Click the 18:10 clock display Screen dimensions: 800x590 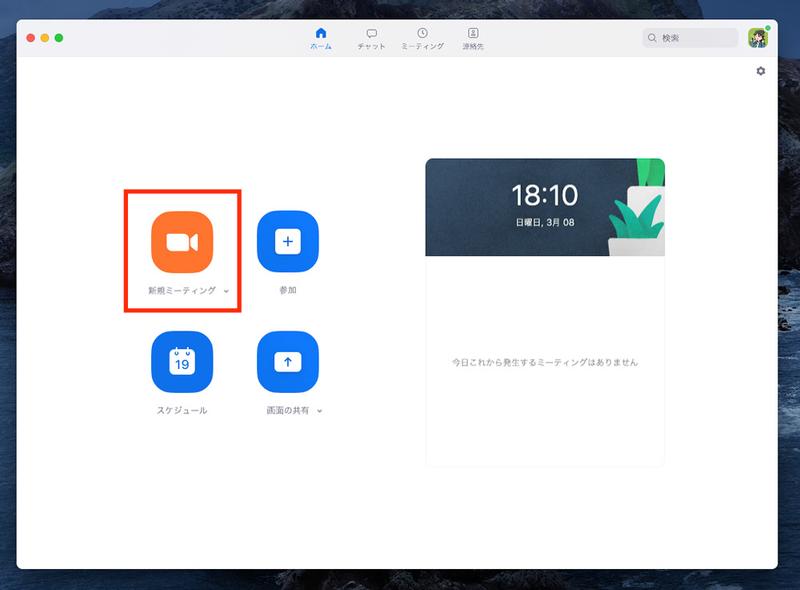(x=545, y=195)
